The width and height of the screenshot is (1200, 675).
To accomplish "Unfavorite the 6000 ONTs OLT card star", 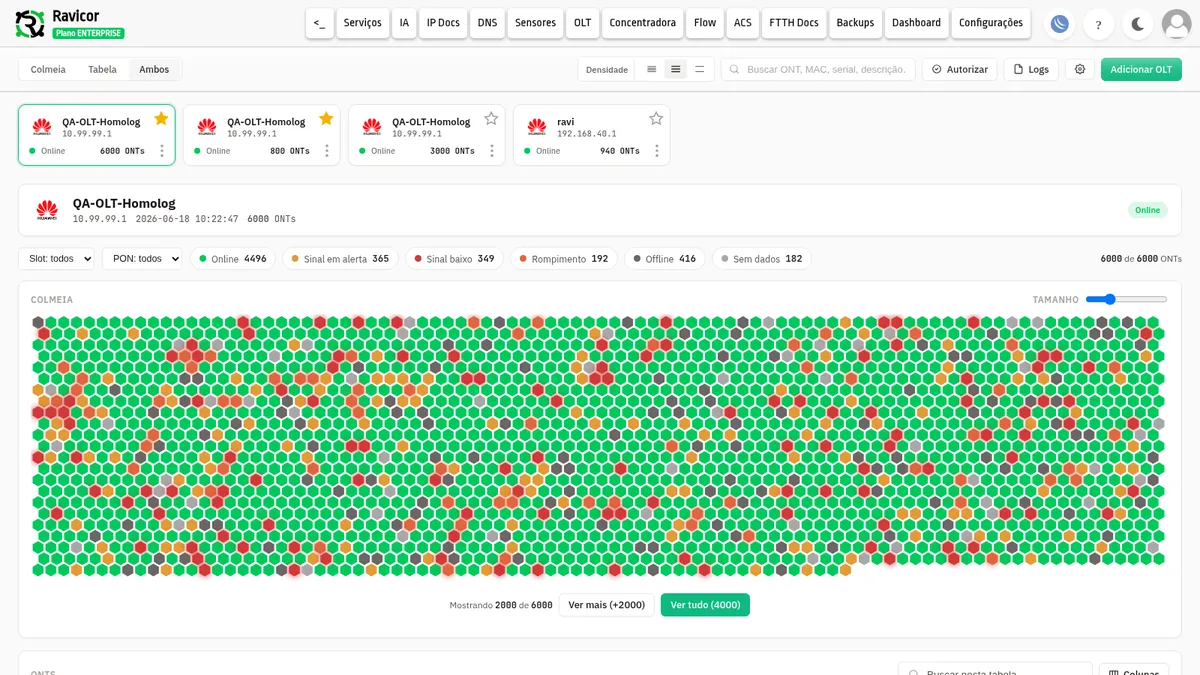I will click(x=161, y=119).
